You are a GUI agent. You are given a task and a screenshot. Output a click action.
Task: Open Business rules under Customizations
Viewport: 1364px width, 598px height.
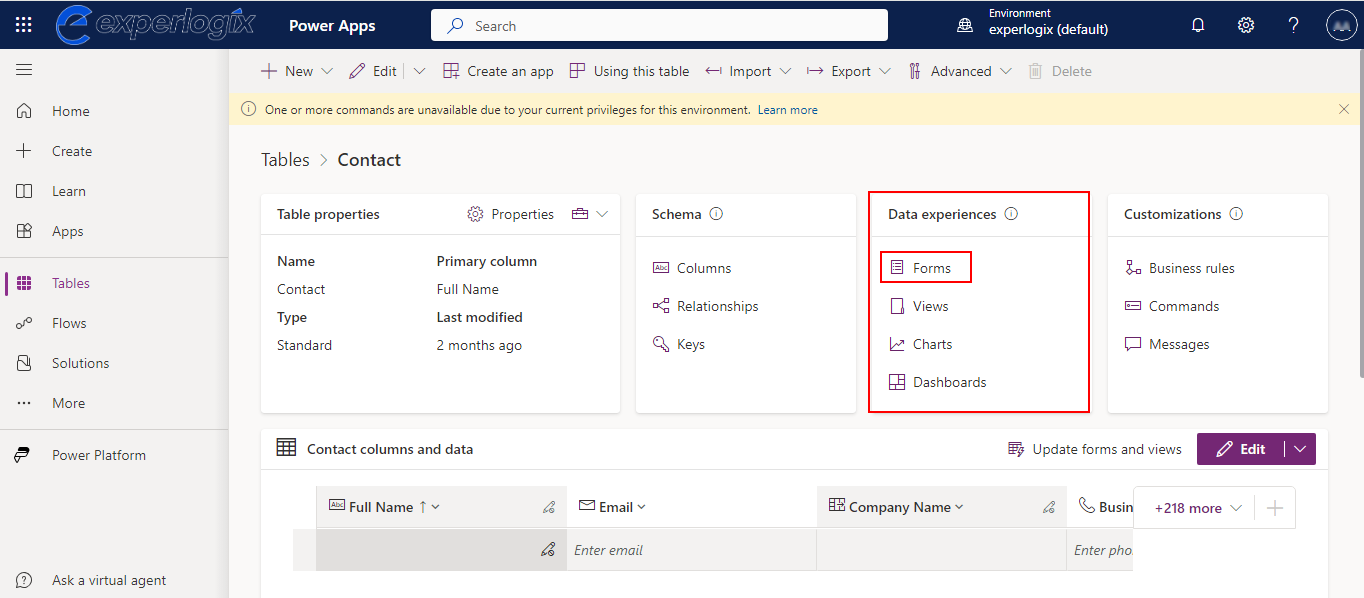pos(1179,268)
